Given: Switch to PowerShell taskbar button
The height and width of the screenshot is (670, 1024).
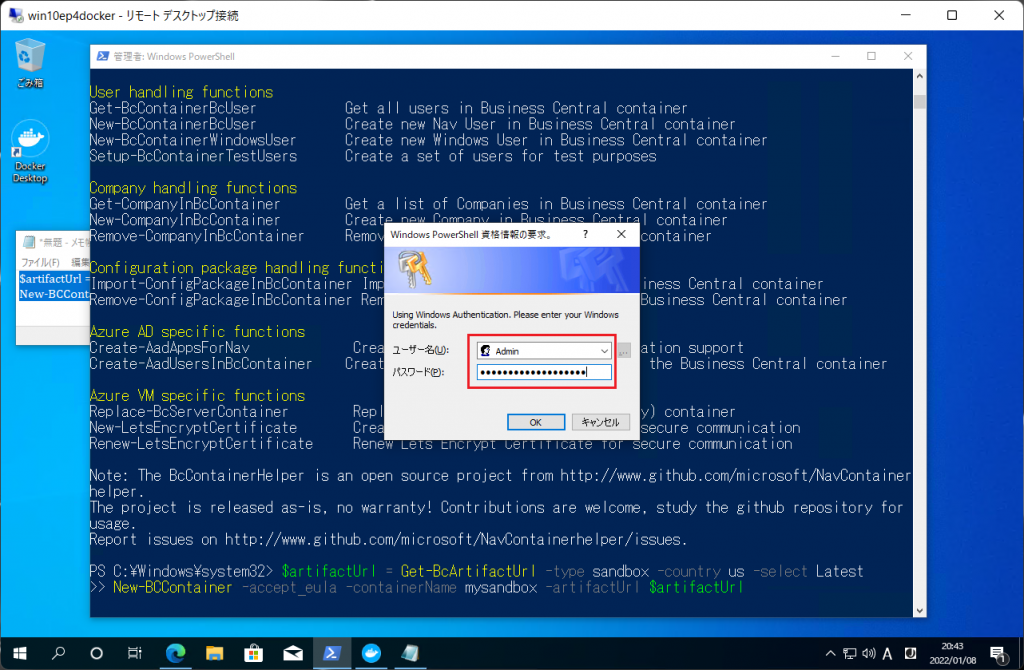Looking at the screenshot, I should pos(332,653).
